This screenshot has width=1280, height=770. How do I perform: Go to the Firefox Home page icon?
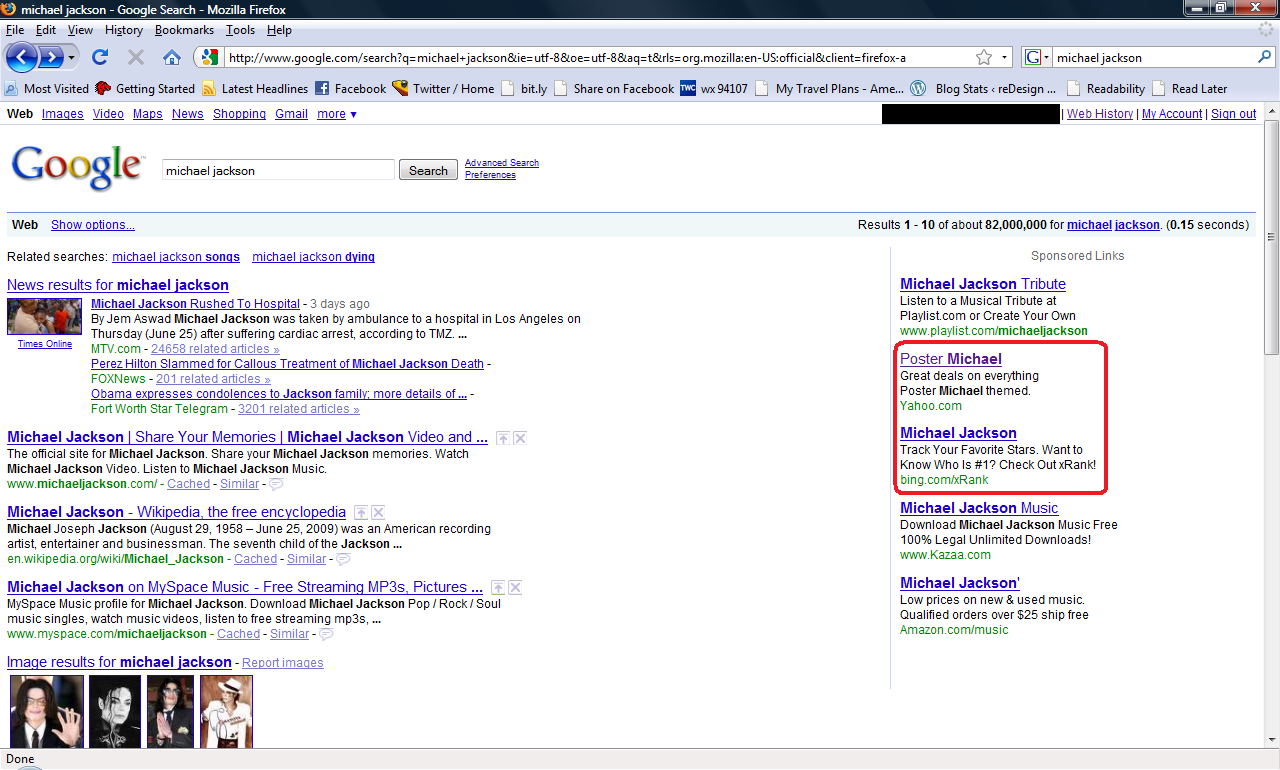tap(172, 57)
